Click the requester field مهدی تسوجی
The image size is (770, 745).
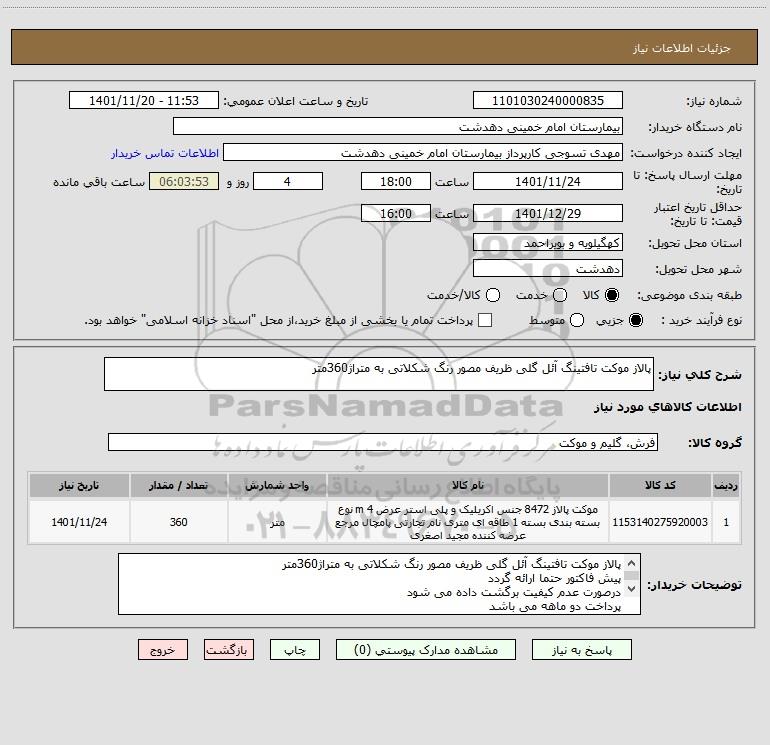point(423,153)
